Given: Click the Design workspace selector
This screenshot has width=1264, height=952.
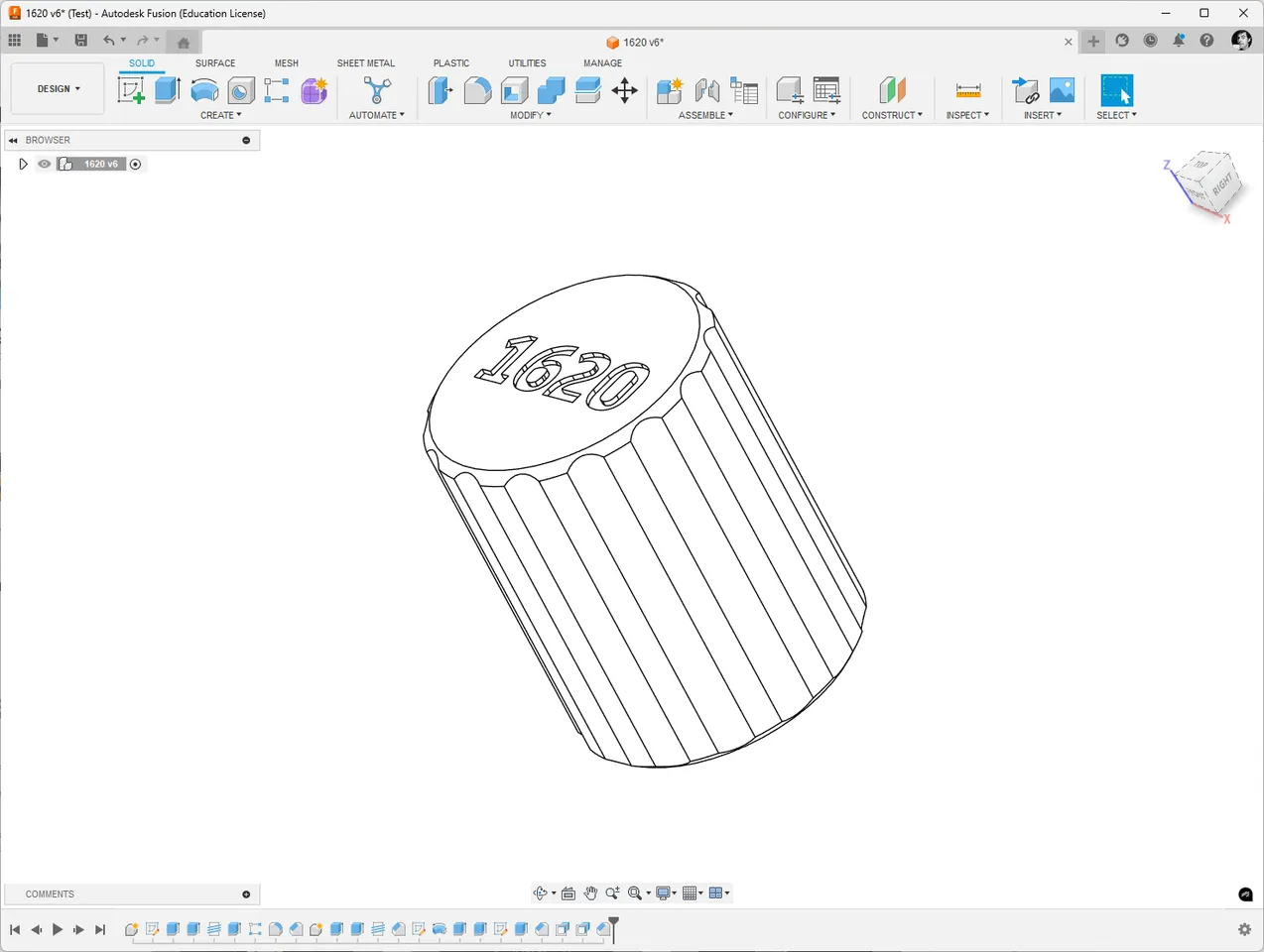Looking at the screenshot, I should pyautogui.click(x=57, y=88).
